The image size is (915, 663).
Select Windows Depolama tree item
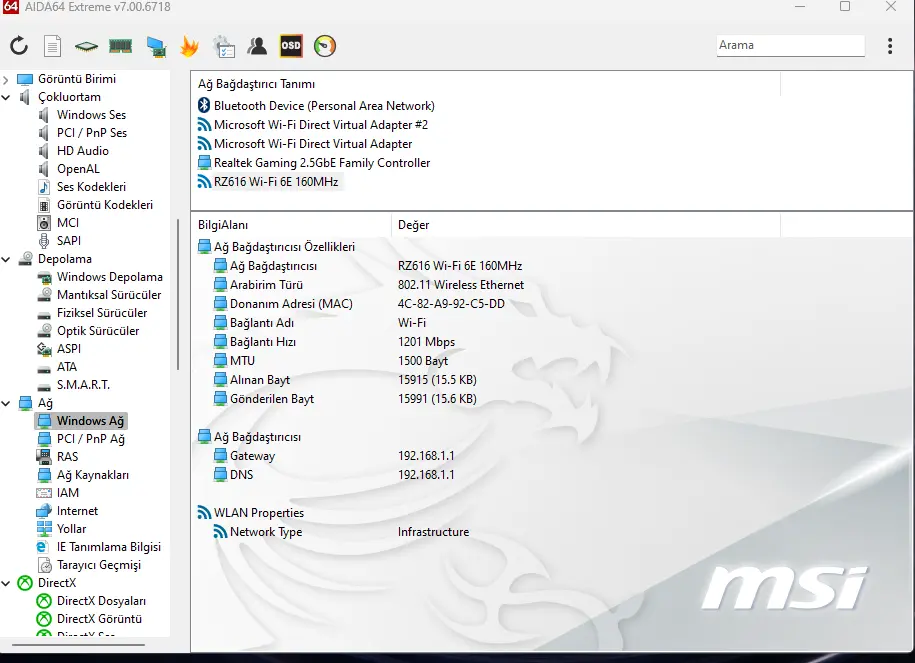pyautogui.click(x=110, y=277)
